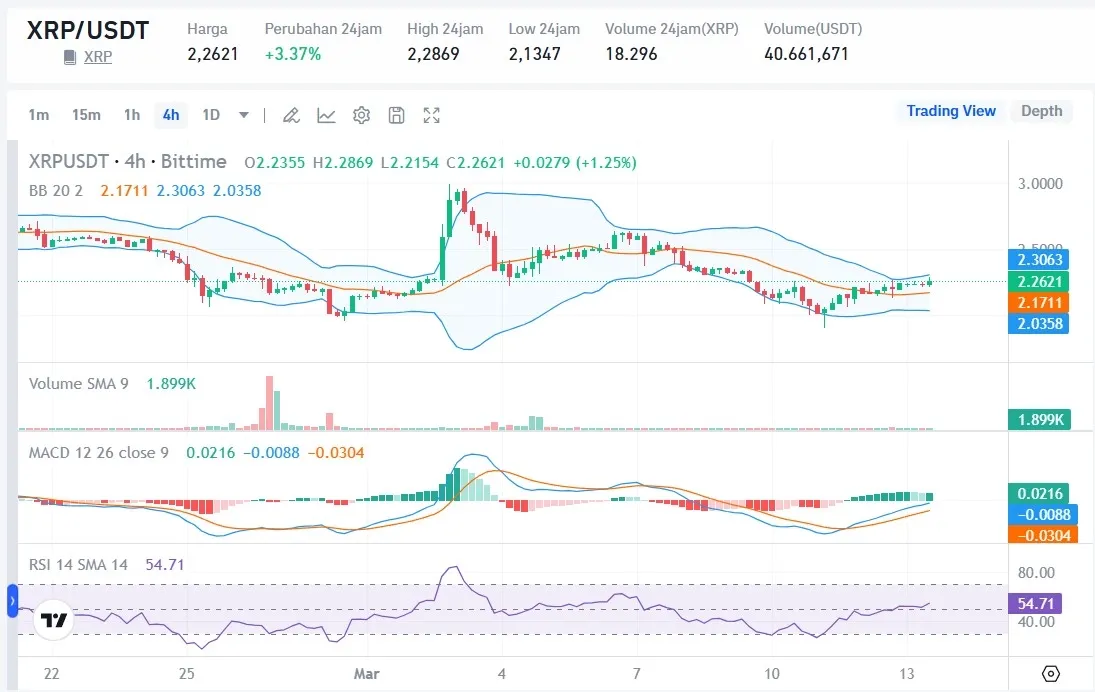Click the Mar date label on time axis

366,674
